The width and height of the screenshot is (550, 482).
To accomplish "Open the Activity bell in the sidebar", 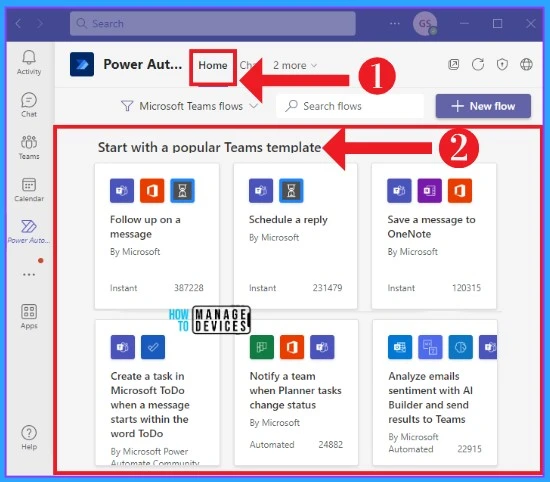I will (29, 62).
